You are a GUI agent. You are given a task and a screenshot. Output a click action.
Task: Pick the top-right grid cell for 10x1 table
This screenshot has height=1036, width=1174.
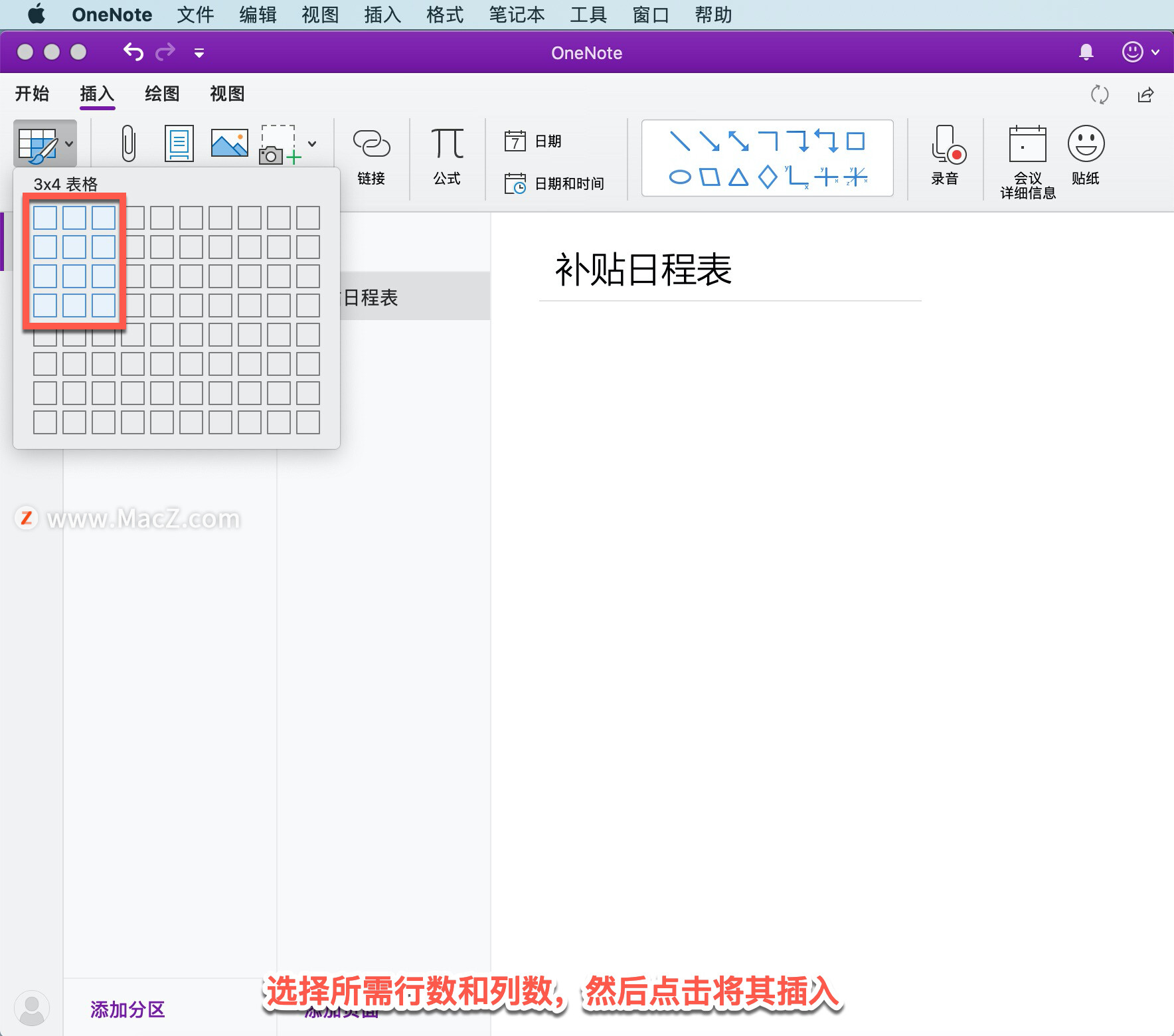pyautogui.click(x=308, y=218)
